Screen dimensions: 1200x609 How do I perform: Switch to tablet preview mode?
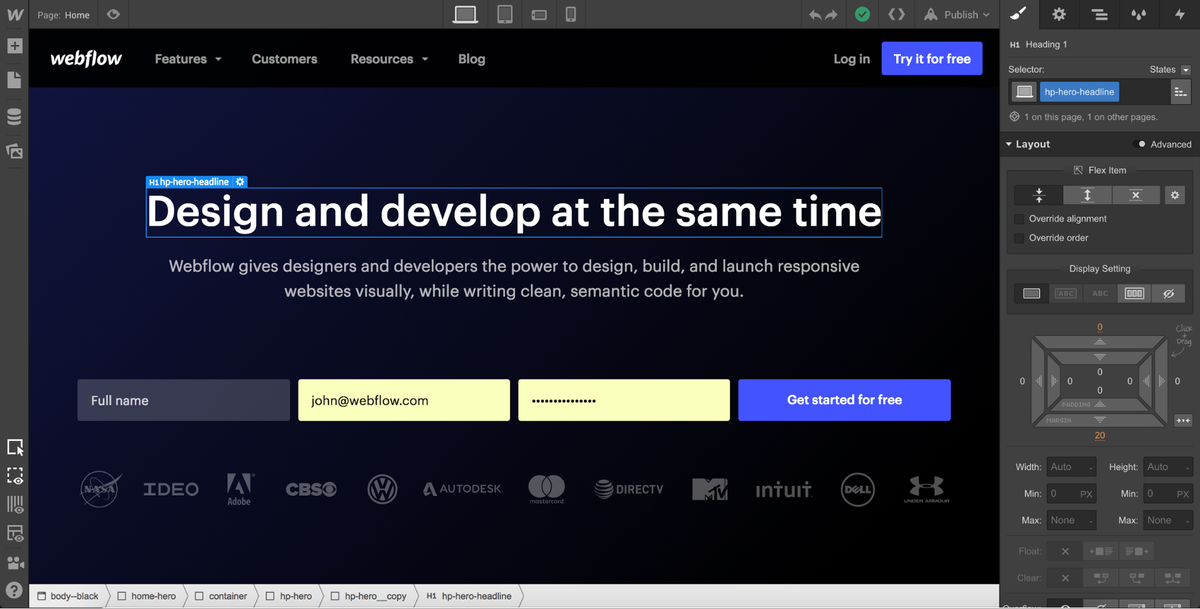pyautogui.click(x=505, y=14)
